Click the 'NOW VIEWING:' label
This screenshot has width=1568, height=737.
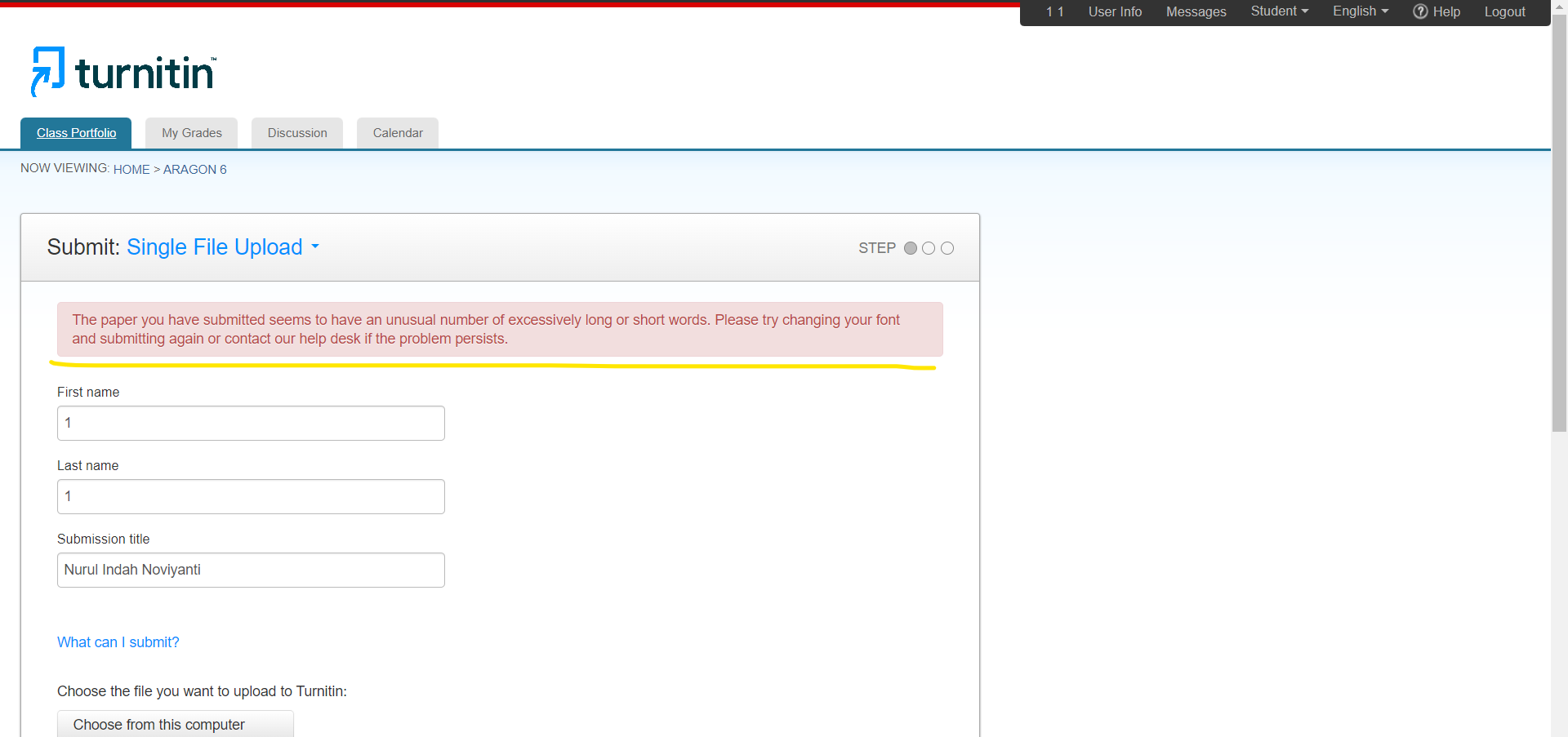pyautogui.click(x=65, y=168)
